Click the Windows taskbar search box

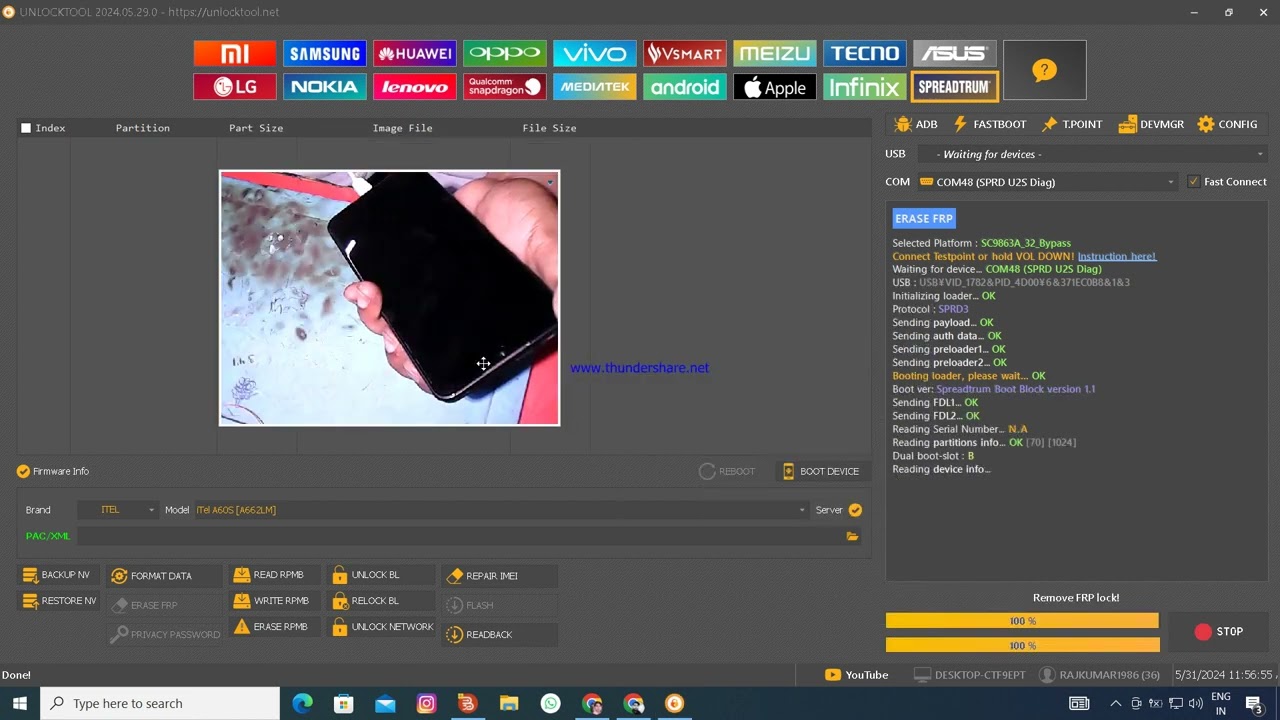tap(160, 703)
